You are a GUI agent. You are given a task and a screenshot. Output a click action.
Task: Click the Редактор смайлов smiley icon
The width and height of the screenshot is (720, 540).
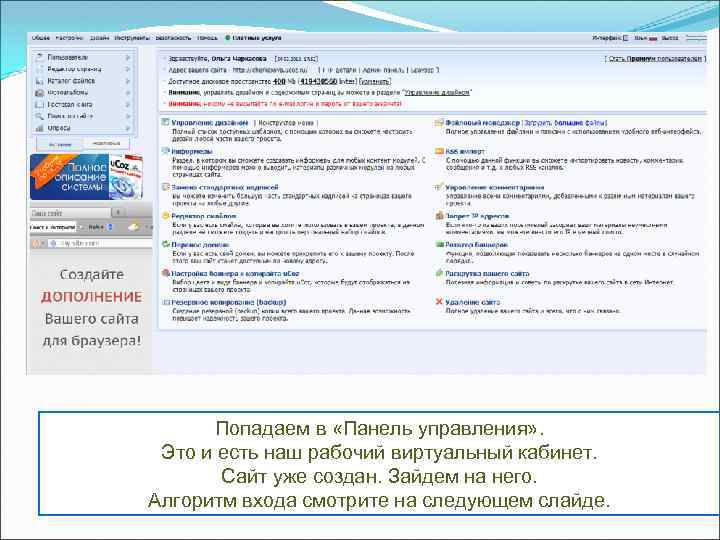[165, 216]
